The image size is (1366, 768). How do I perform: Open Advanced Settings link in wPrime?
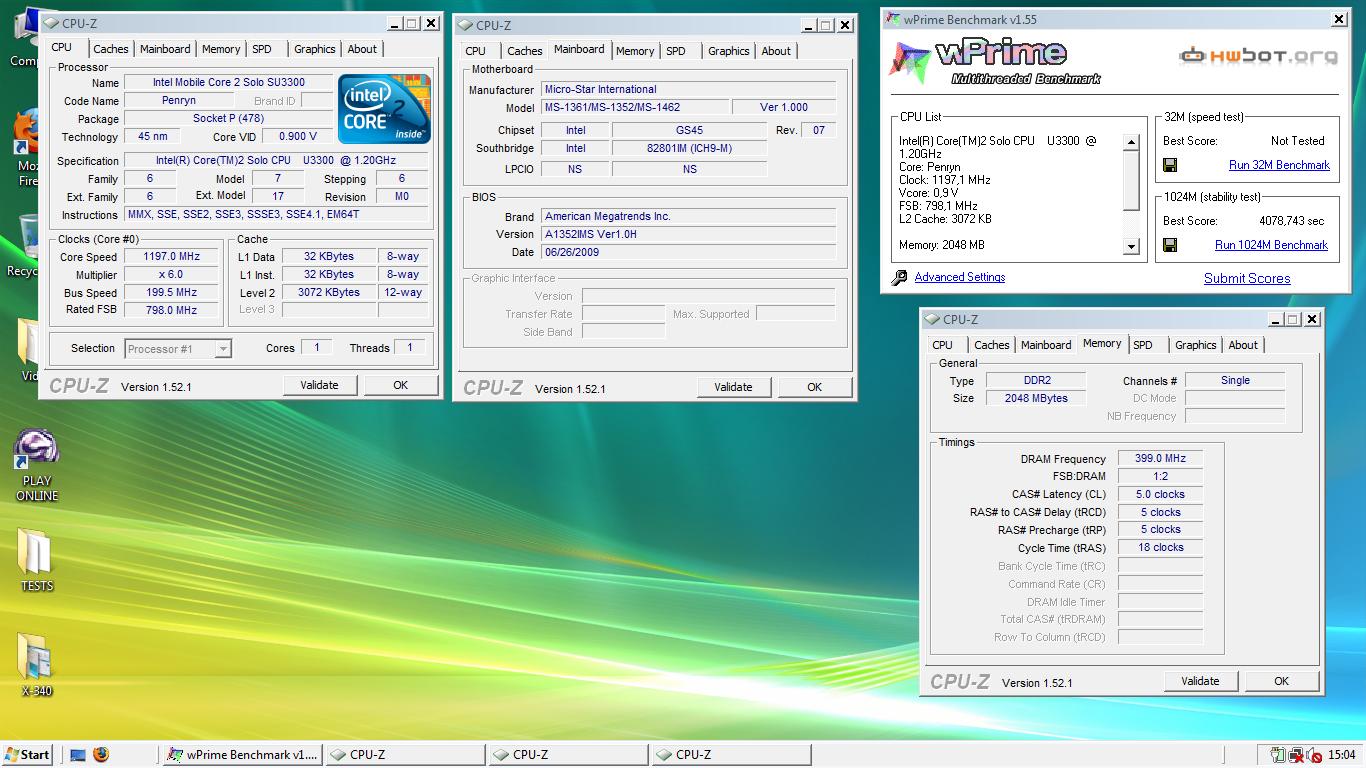960,277
